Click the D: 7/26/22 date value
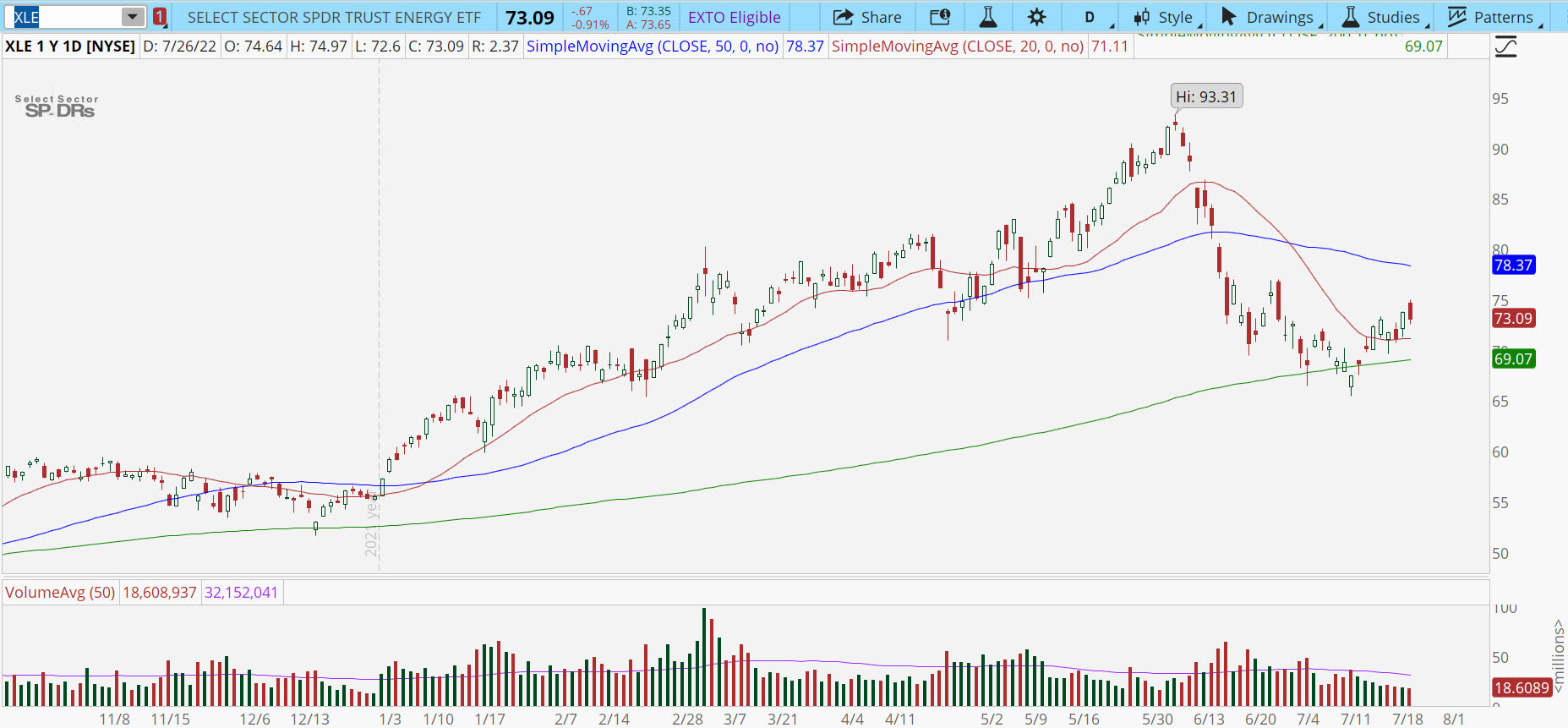 click(x=180, y=46)
